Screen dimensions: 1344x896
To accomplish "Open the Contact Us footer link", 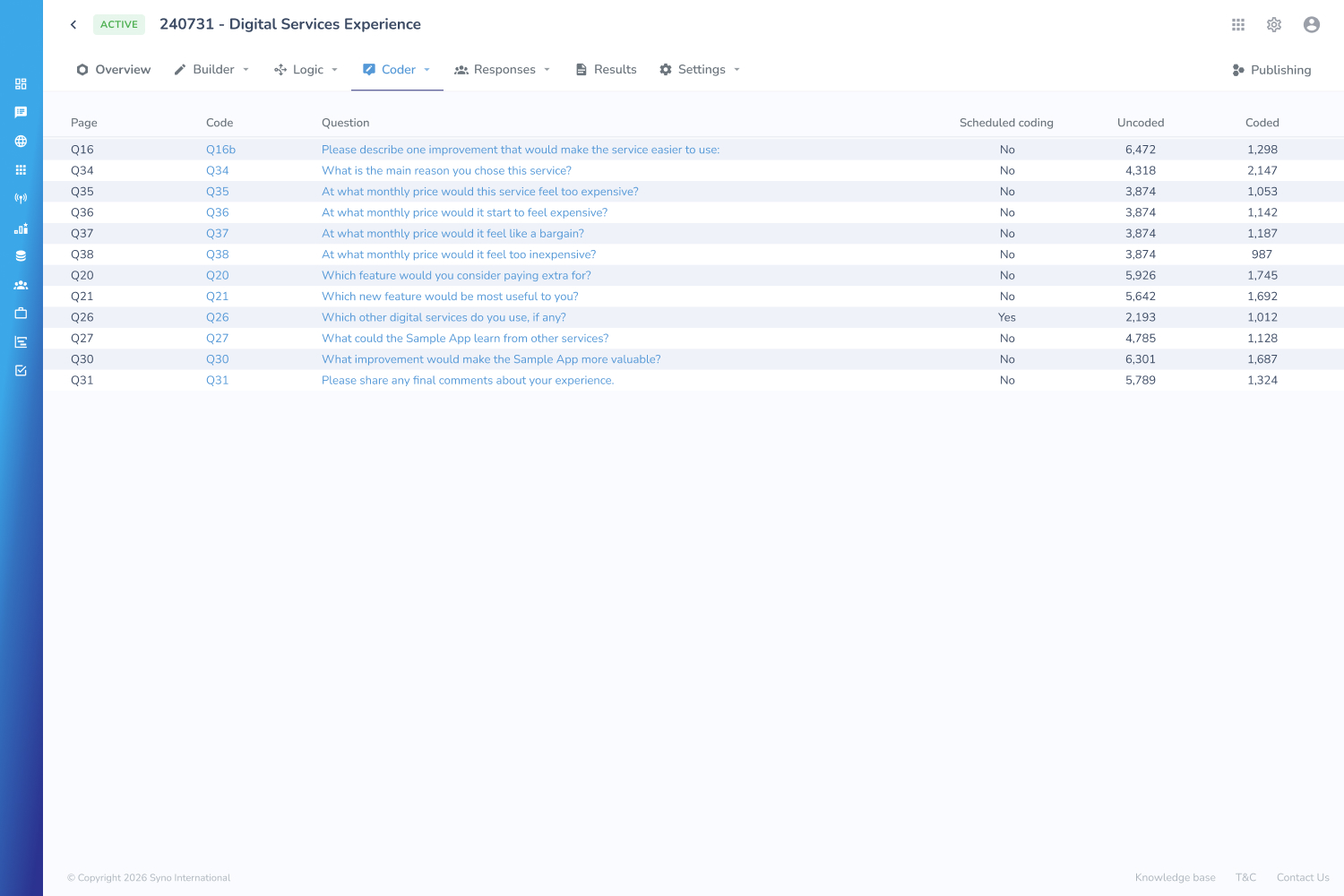I will [1303, 878].
